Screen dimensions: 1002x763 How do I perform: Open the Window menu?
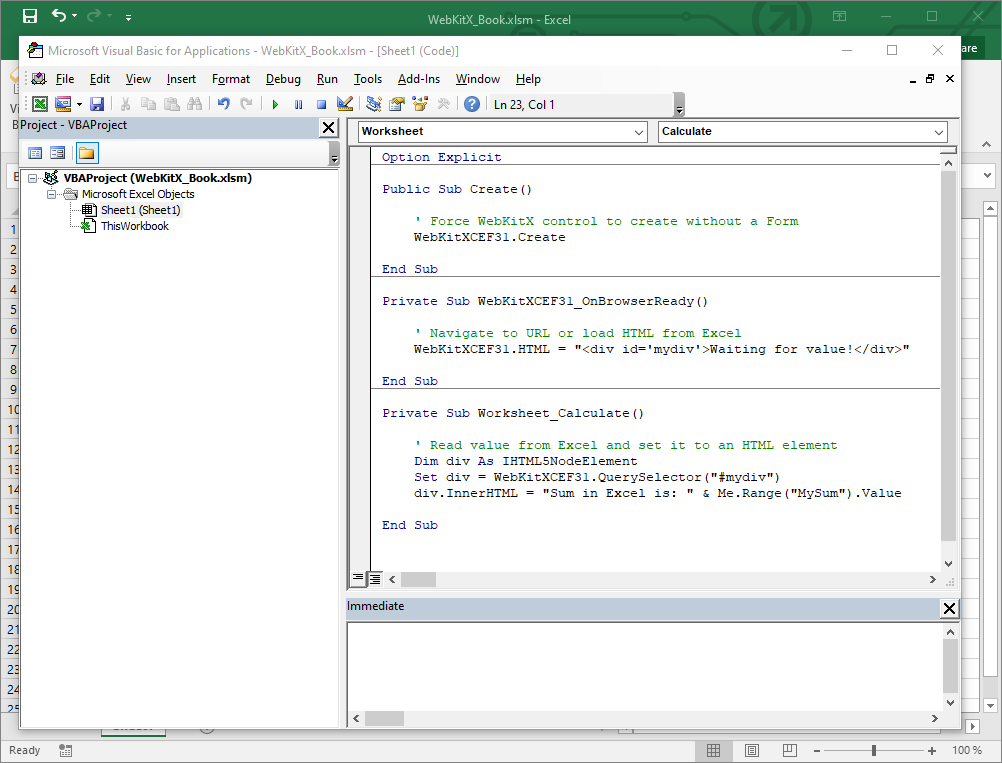pyautogui.click(x=477, y=79)
